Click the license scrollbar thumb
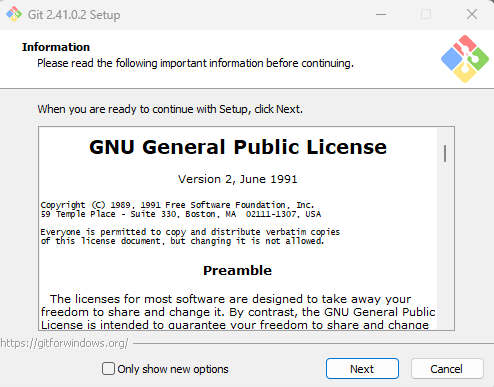This screenshot has width=494, height=387. pos(445,153)
